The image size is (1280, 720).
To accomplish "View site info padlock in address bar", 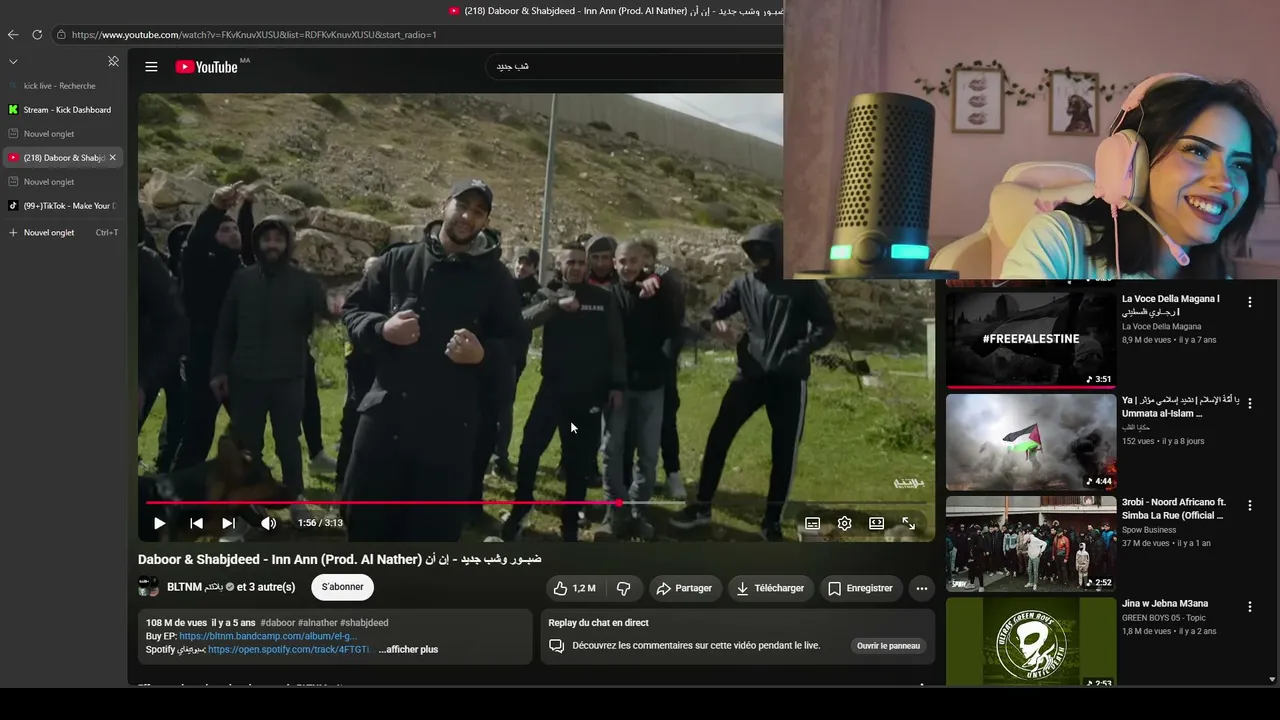I will (x=61, y=34).
